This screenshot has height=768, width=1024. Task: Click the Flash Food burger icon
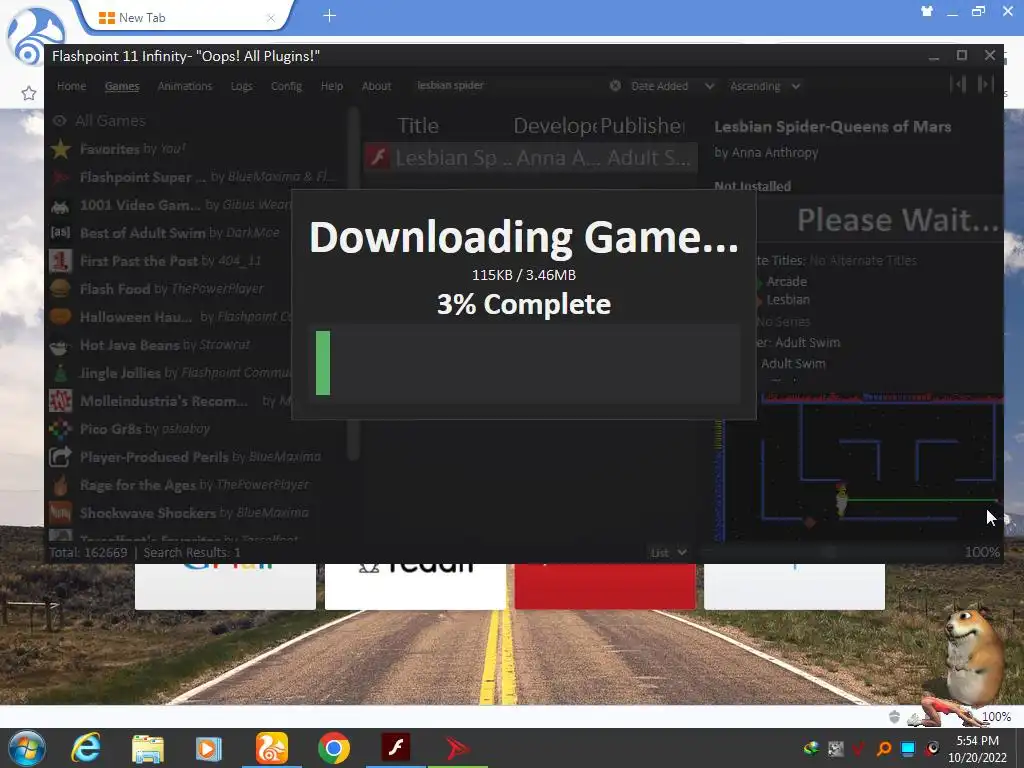60,289
